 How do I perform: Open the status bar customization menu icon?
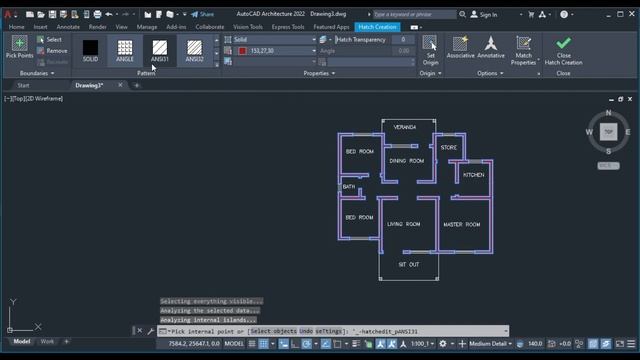point(631,344)
